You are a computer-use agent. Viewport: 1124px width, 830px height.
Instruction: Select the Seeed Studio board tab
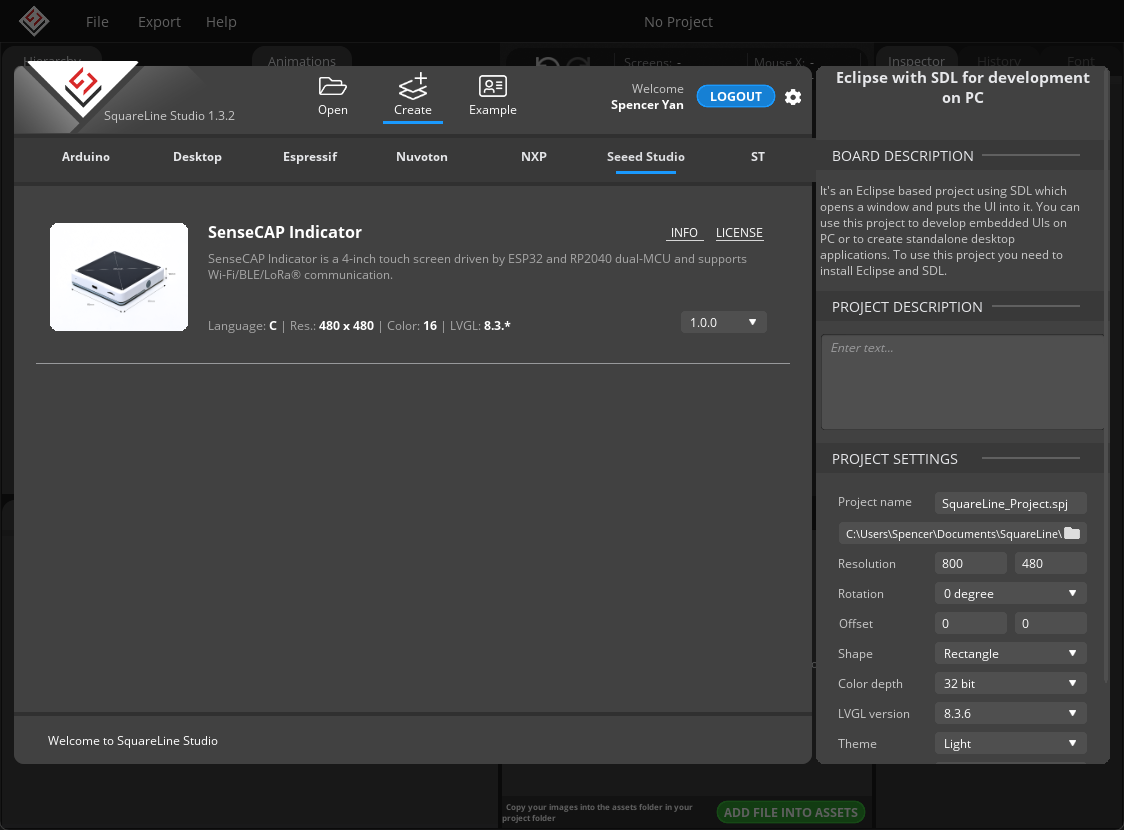tap(646, 156)
